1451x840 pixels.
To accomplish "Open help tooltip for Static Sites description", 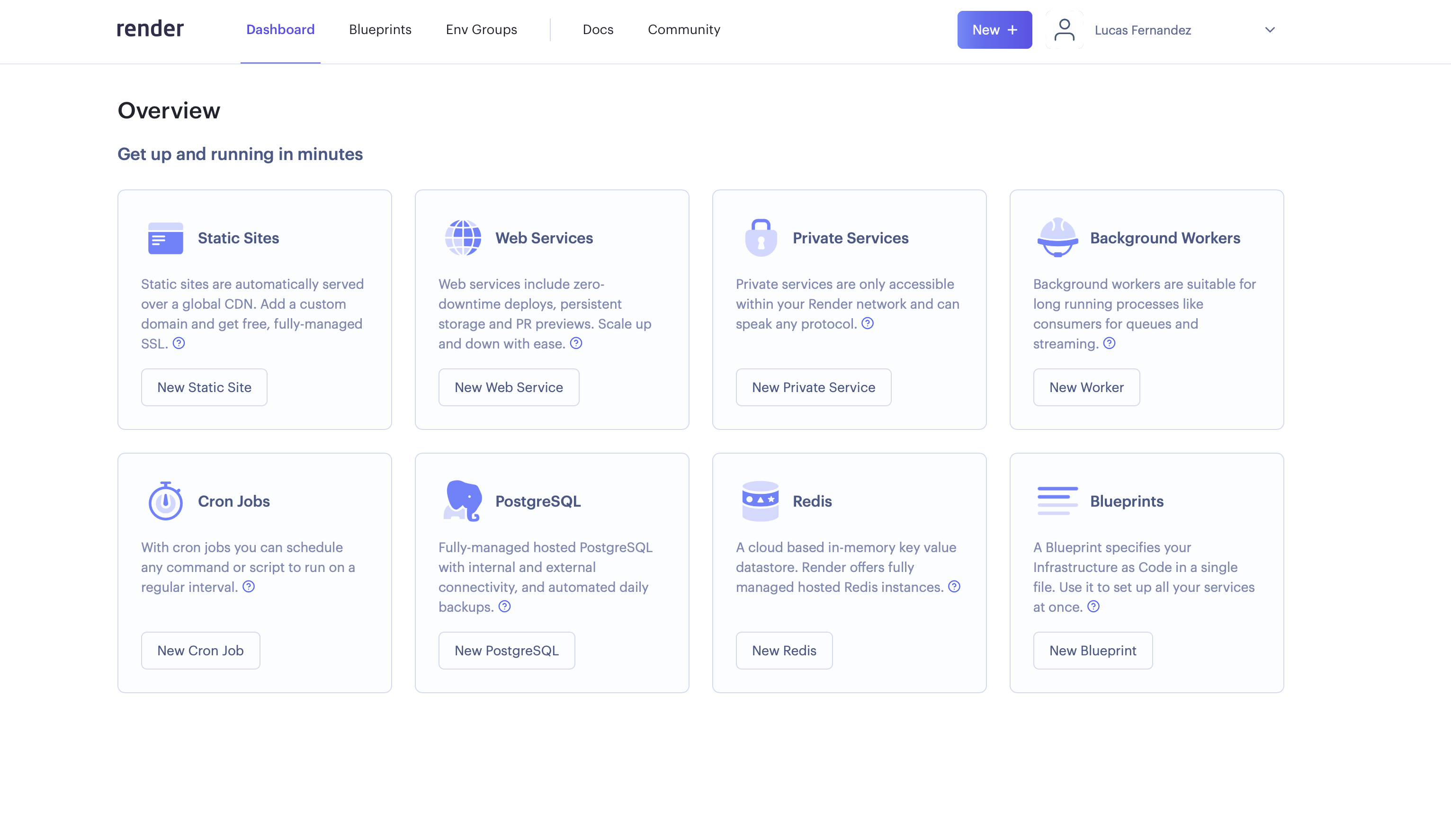I will coord(179,343).
